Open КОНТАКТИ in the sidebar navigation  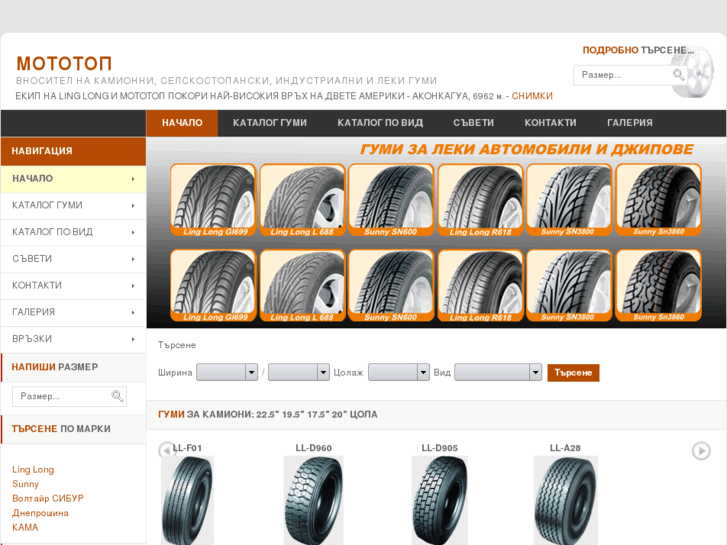[73, 286]
